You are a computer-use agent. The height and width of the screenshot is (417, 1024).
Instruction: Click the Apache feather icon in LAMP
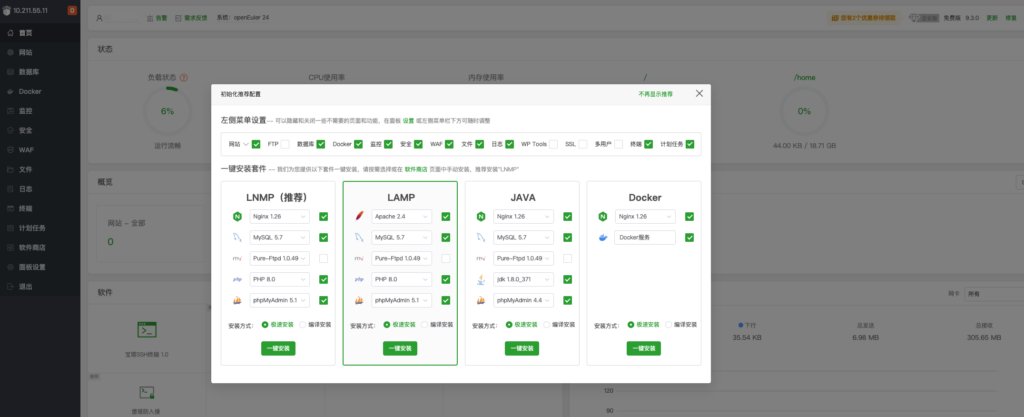click(359, 216)
